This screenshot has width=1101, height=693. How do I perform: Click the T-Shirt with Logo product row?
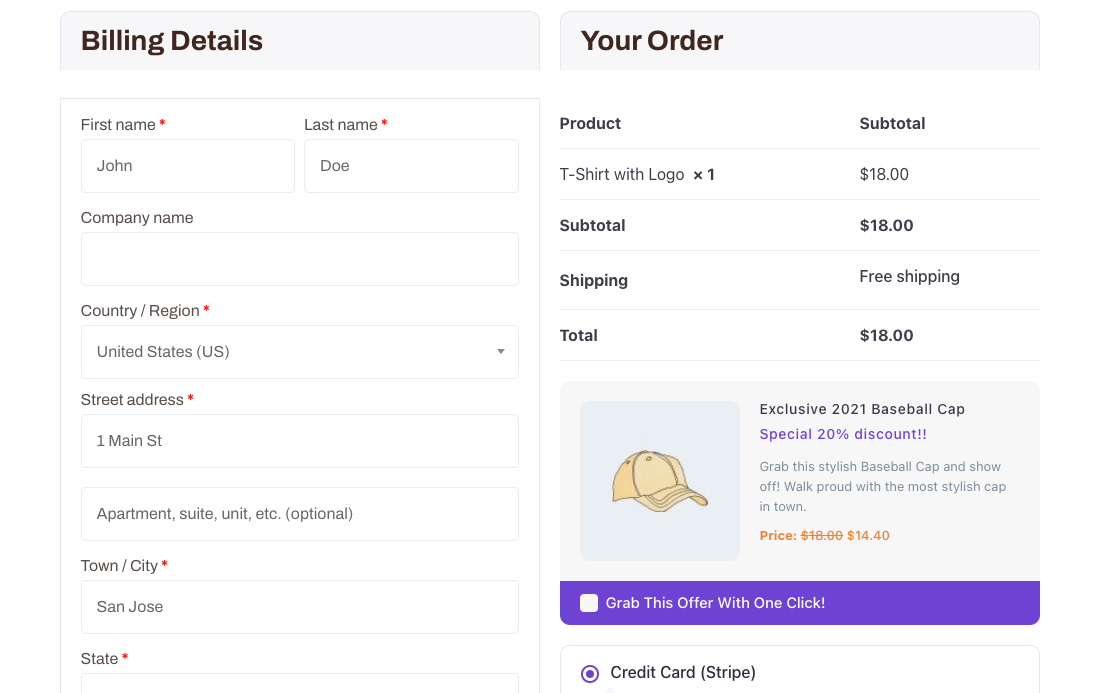click(800, 174)
